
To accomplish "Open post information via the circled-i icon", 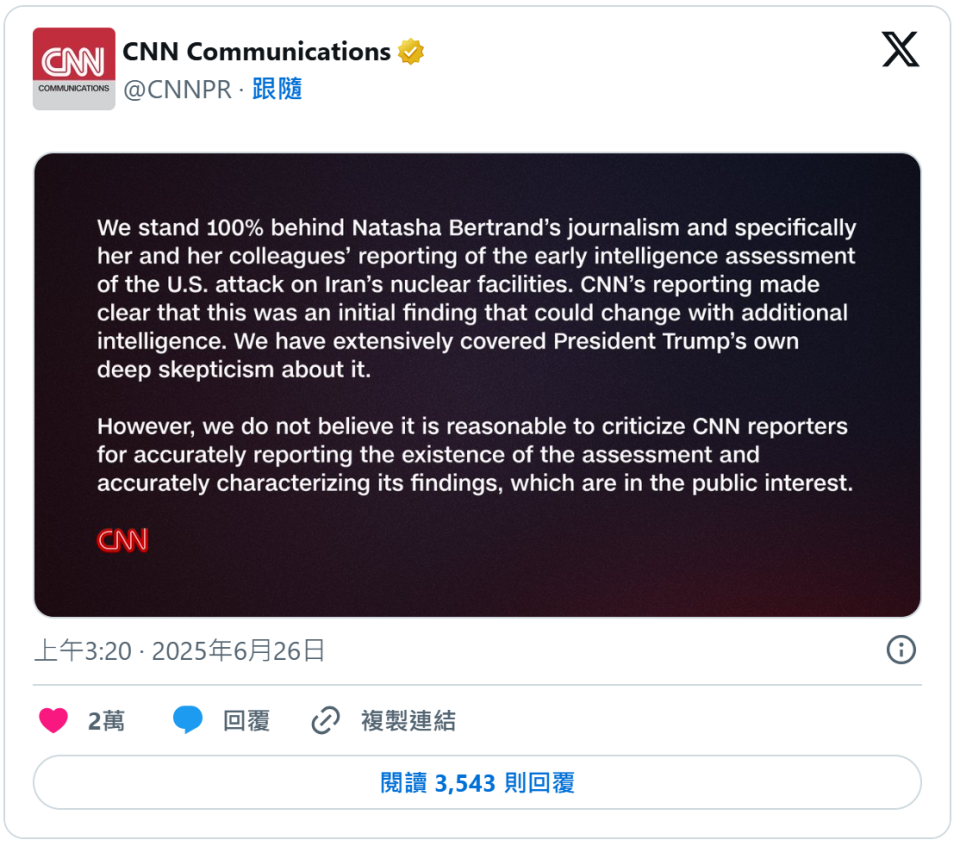I will click(901, 650).
